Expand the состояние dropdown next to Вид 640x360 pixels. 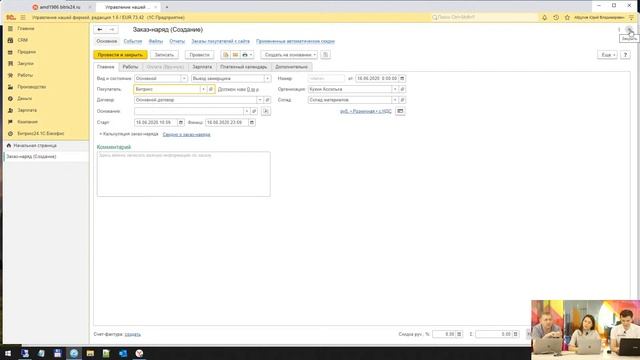(267, 78)
